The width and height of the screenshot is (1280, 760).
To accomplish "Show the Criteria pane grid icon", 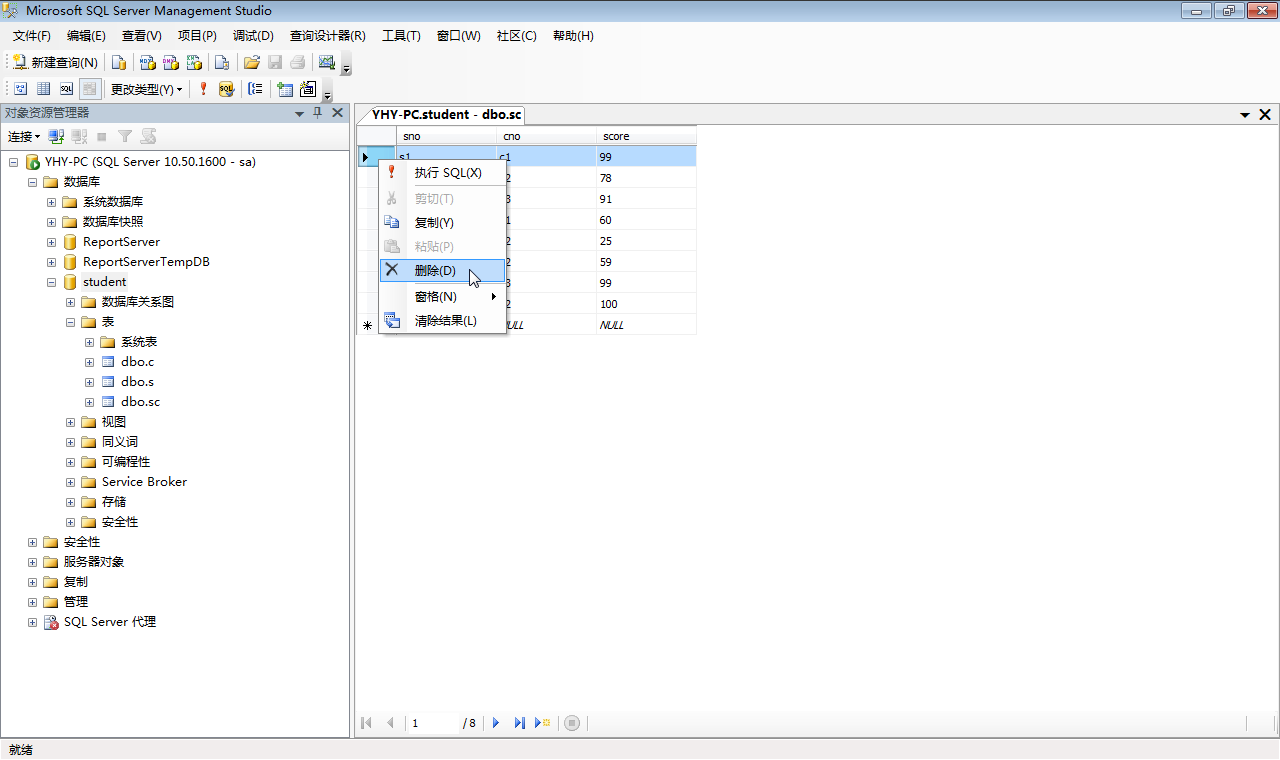I will (x=43, y=89).
